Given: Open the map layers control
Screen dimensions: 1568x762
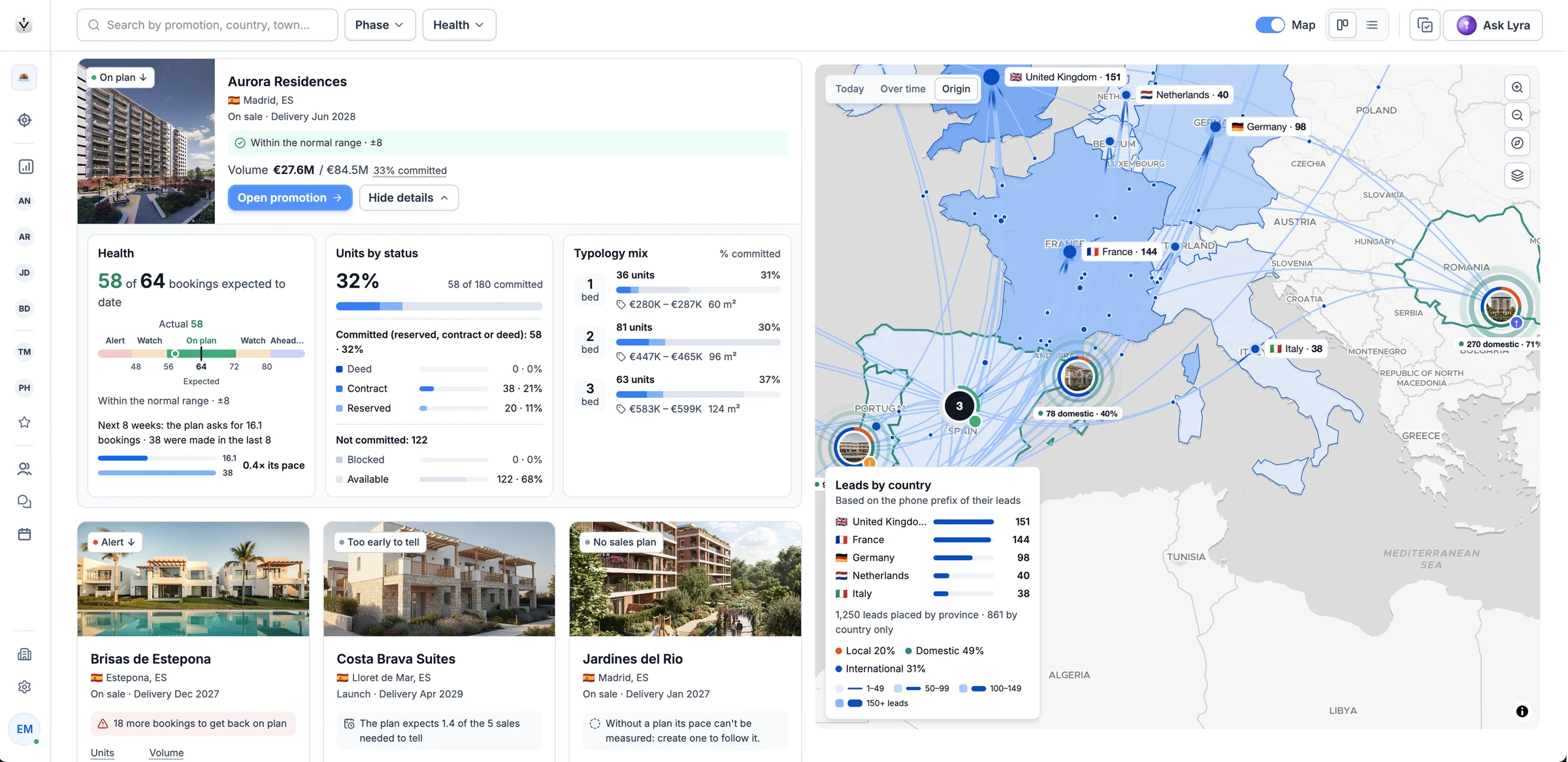Looking at the screenshot, I should point(1517,176).
